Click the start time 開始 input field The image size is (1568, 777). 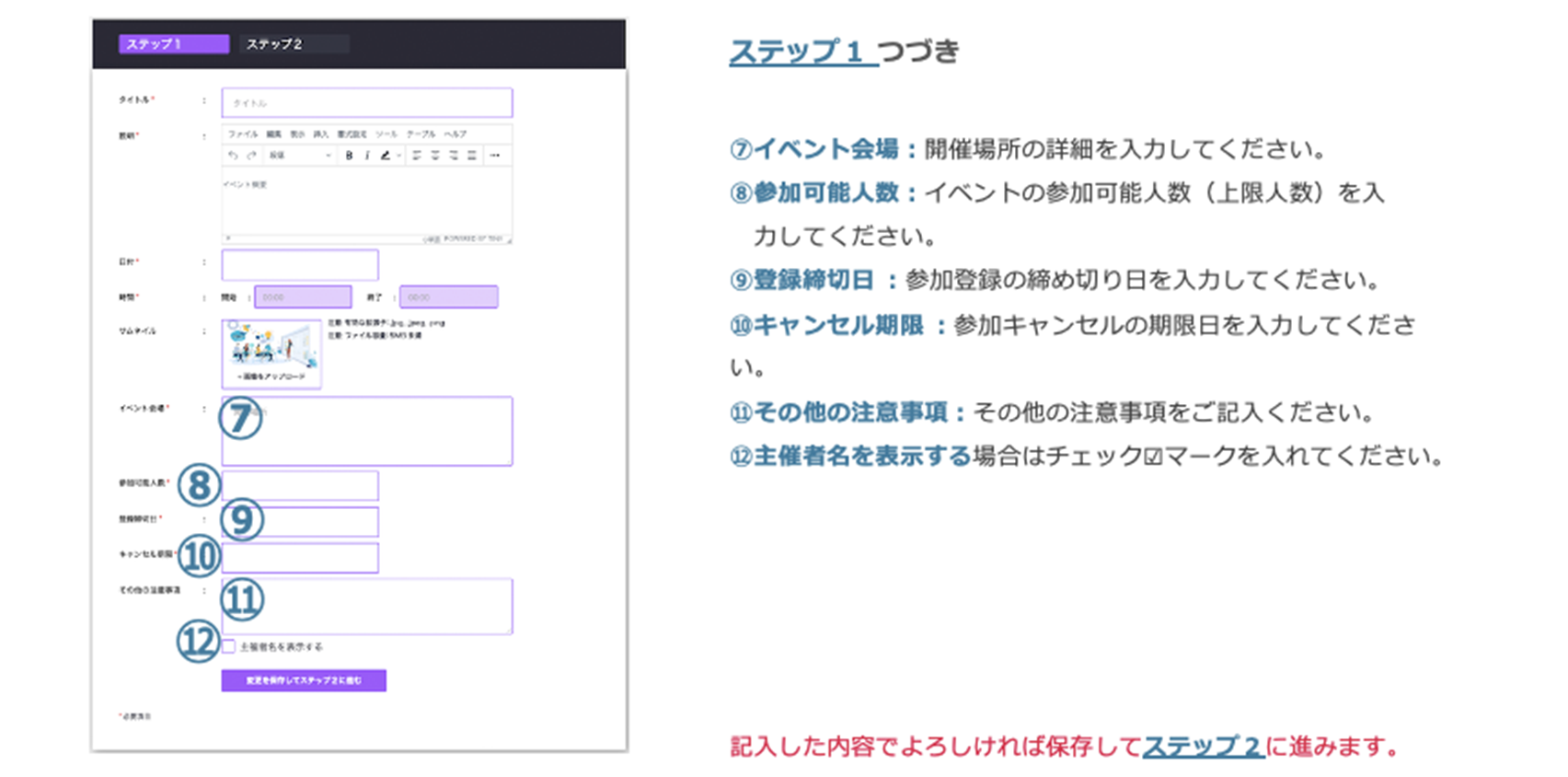click(303, 297)
